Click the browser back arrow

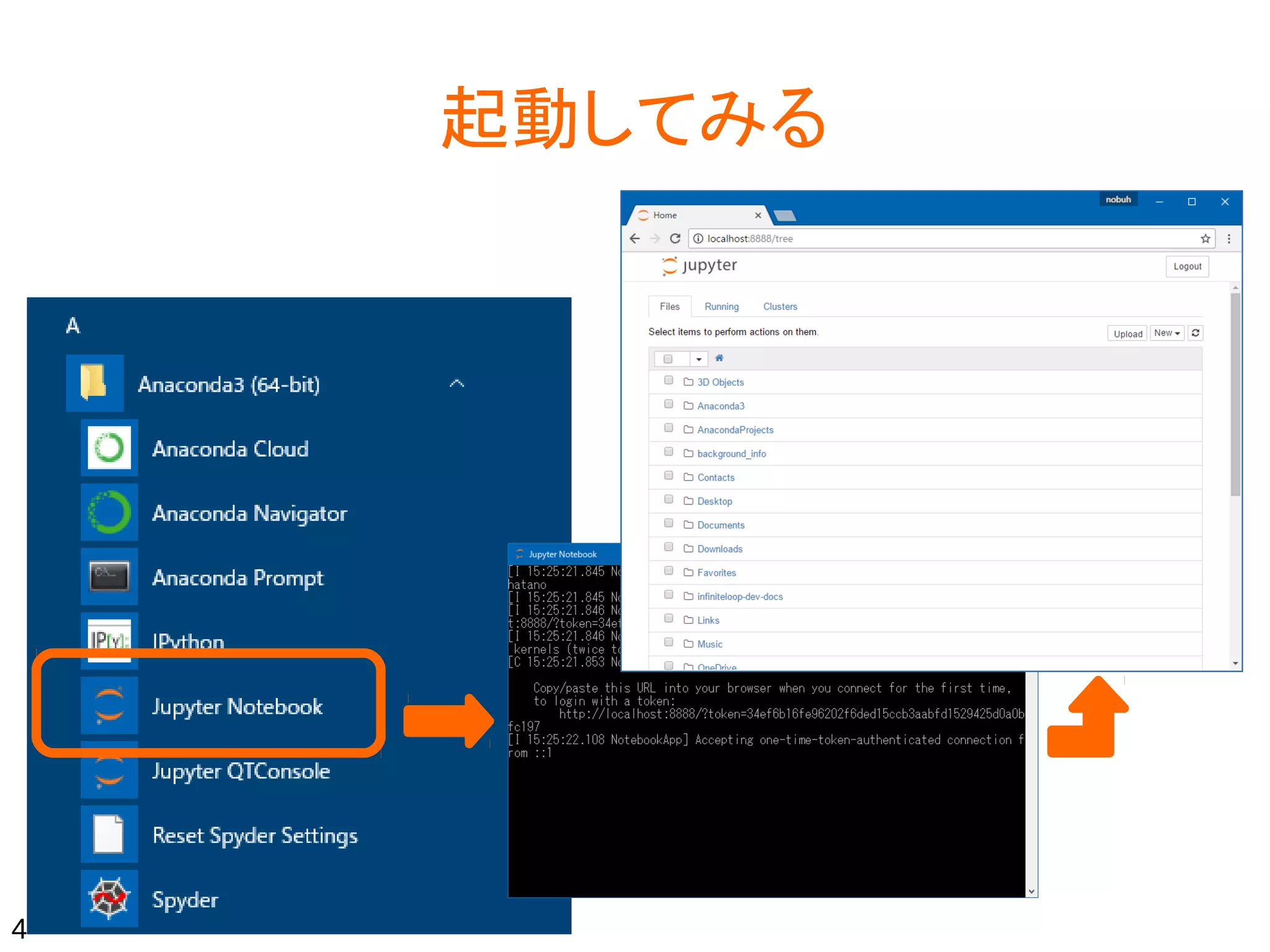point(634,239)
